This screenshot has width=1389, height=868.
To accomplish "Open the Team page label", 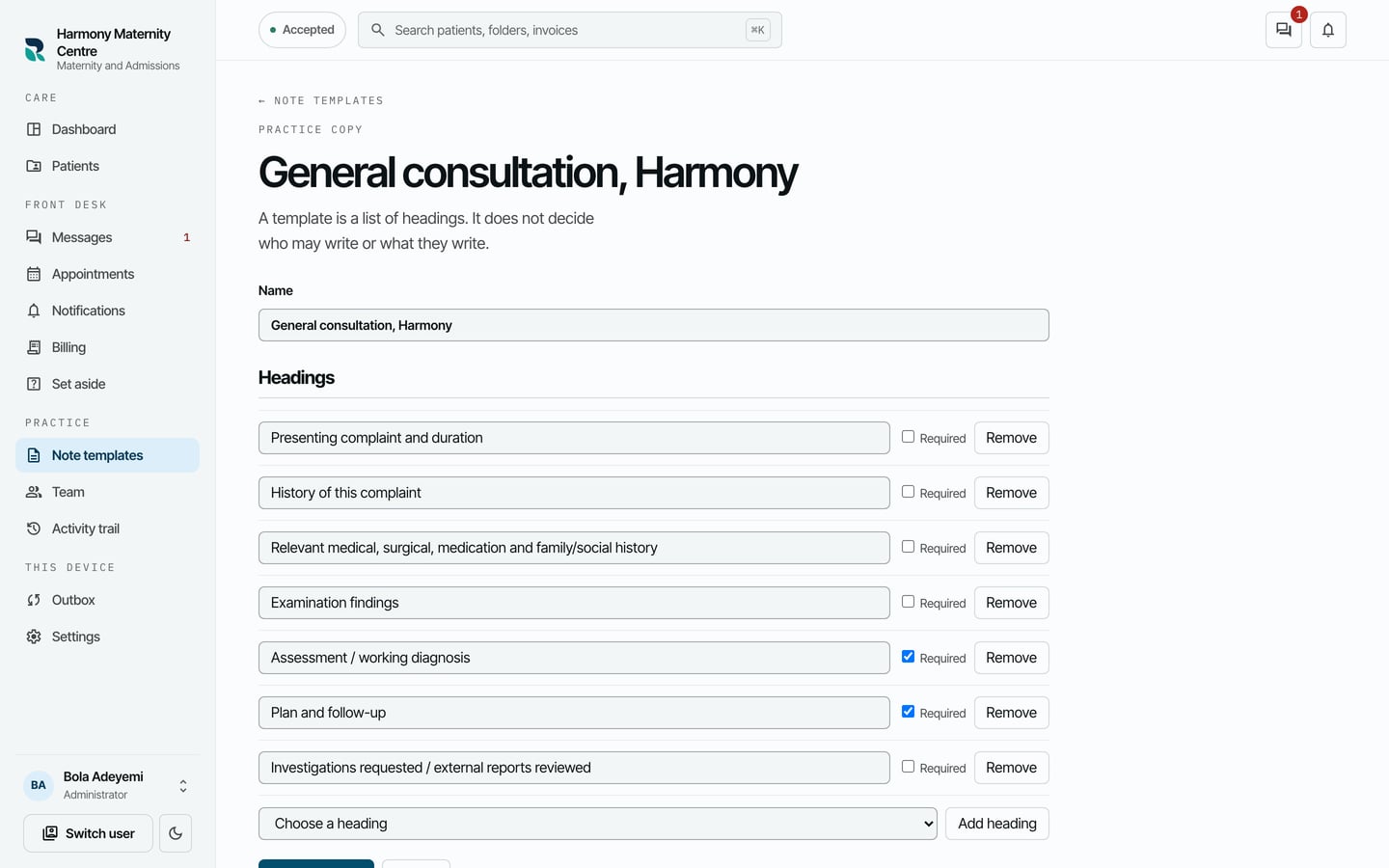I will point(68,492).
